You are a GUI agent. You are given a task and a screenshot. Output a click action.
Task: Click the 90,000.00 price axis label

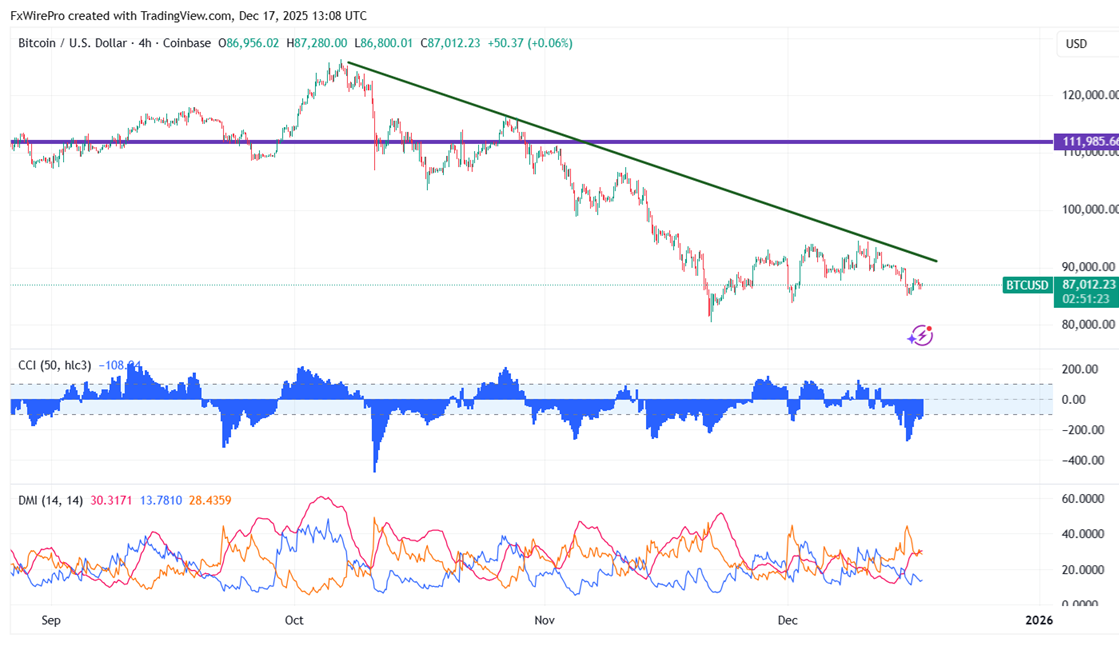1089,266
